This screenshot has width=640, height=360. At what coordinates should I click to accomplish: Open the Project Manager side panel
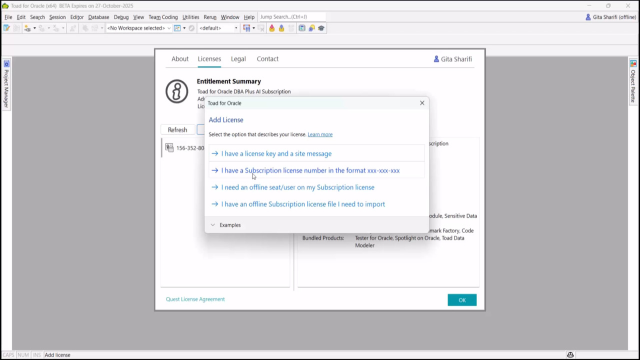pos(6,84)
